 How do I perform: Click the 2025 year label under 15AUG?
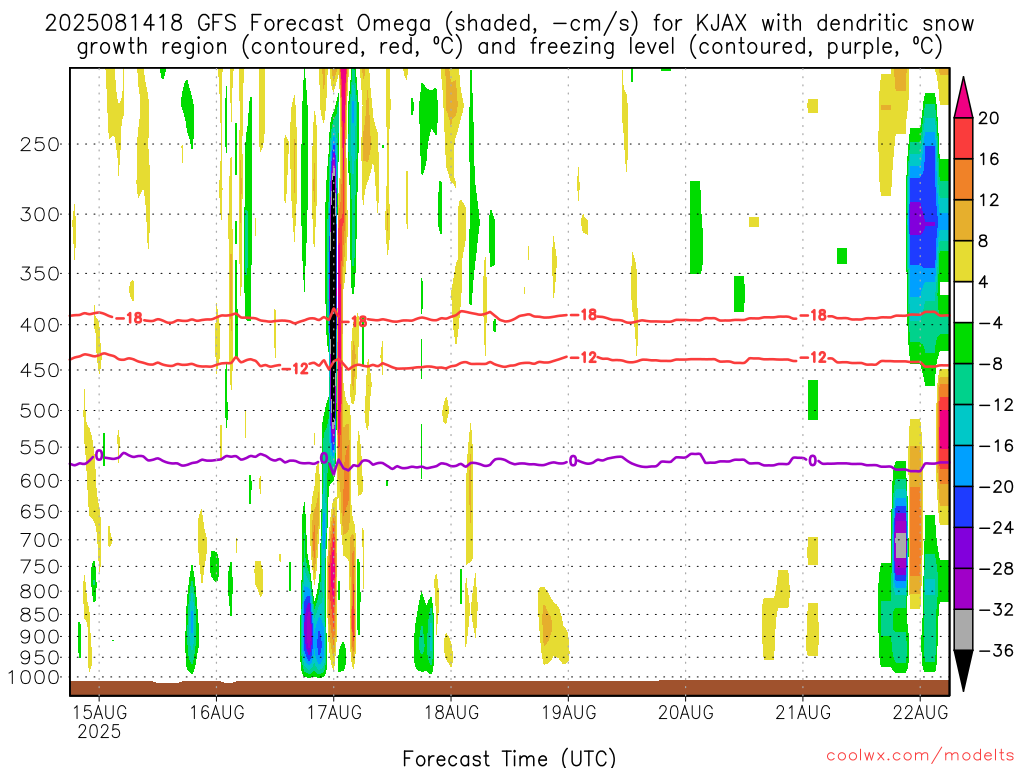(99, 731)
